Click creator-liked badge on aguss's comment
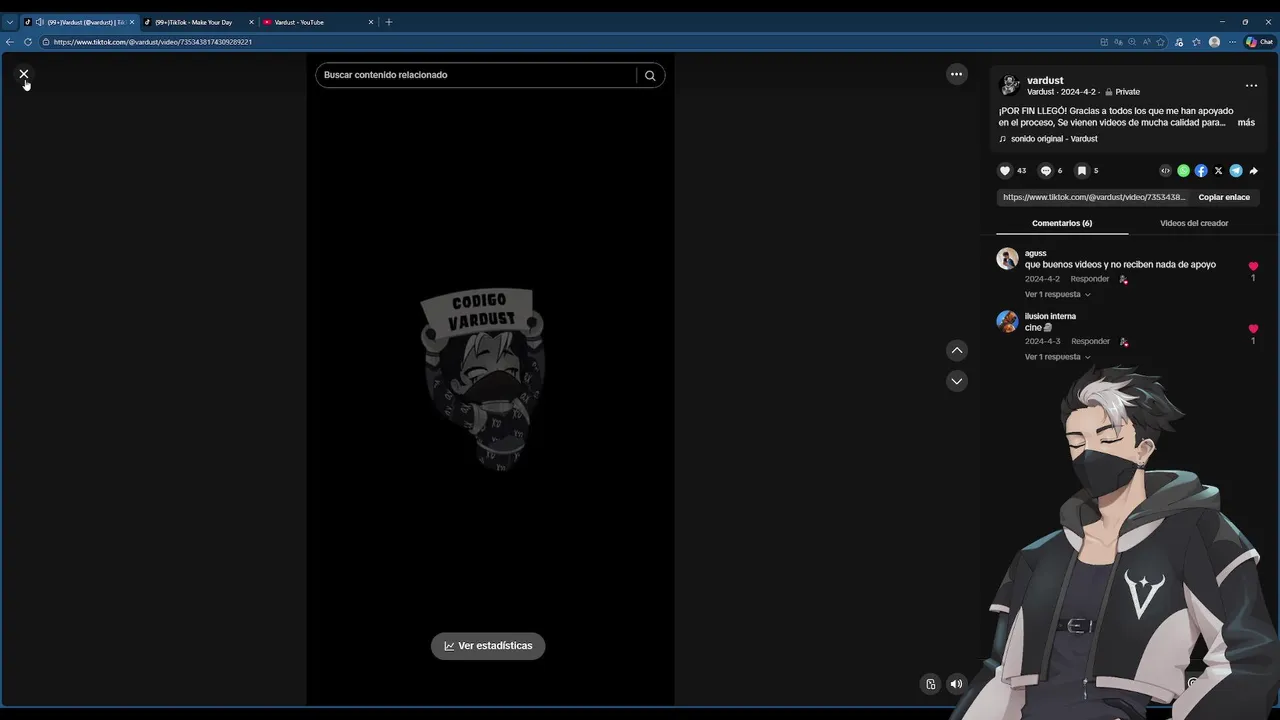Viewport: 1280px width, 720px height. click(1123, 280)
